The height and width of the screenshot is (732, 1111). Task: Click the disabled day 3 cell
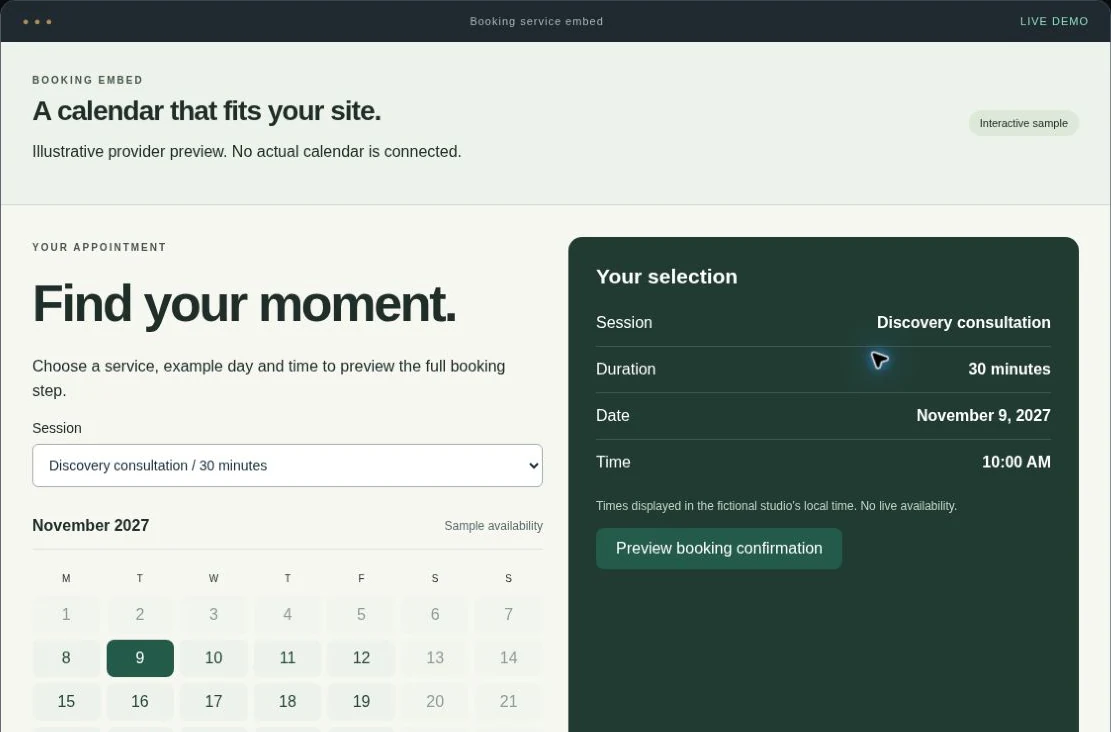pyautogui.click(x=213, y=614)
